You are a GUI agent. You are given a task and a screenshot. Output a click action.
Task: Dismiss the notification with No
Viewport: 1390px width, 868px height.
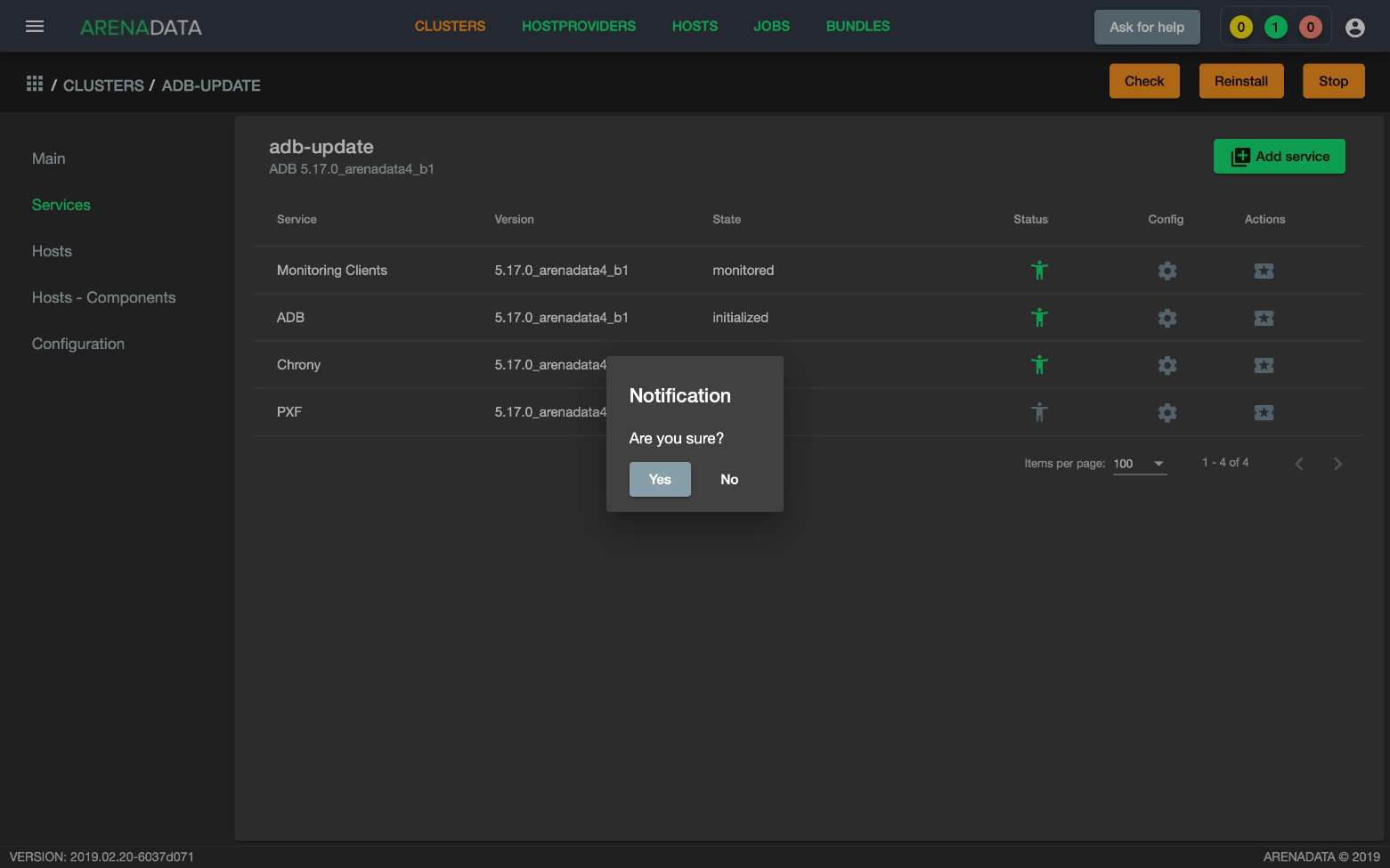[729, 480]
